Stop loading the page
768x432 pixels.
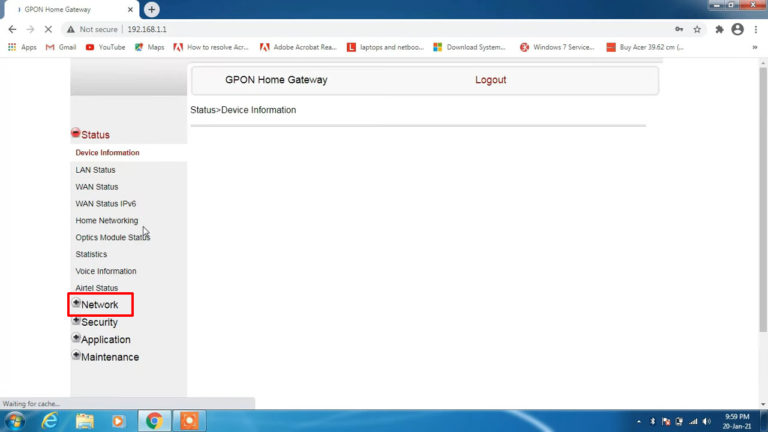tap(48, 29)
